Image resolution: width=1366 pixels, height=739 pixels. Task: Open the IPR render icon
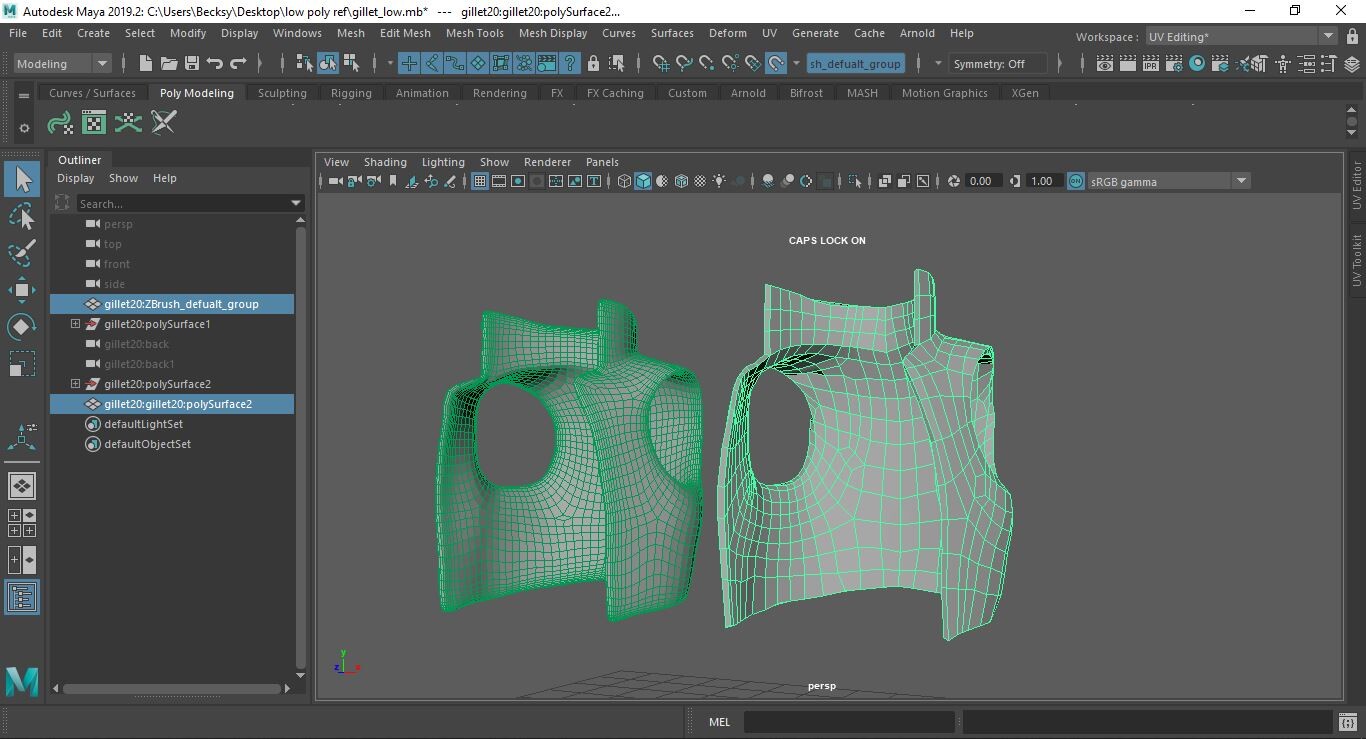[1150, 64]
